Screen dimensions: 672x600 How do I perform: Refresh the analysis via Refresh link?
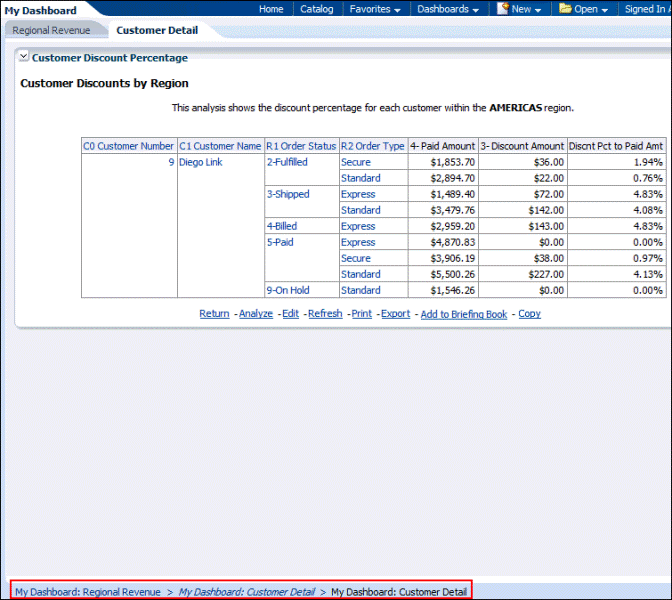[x=325, y=314]
